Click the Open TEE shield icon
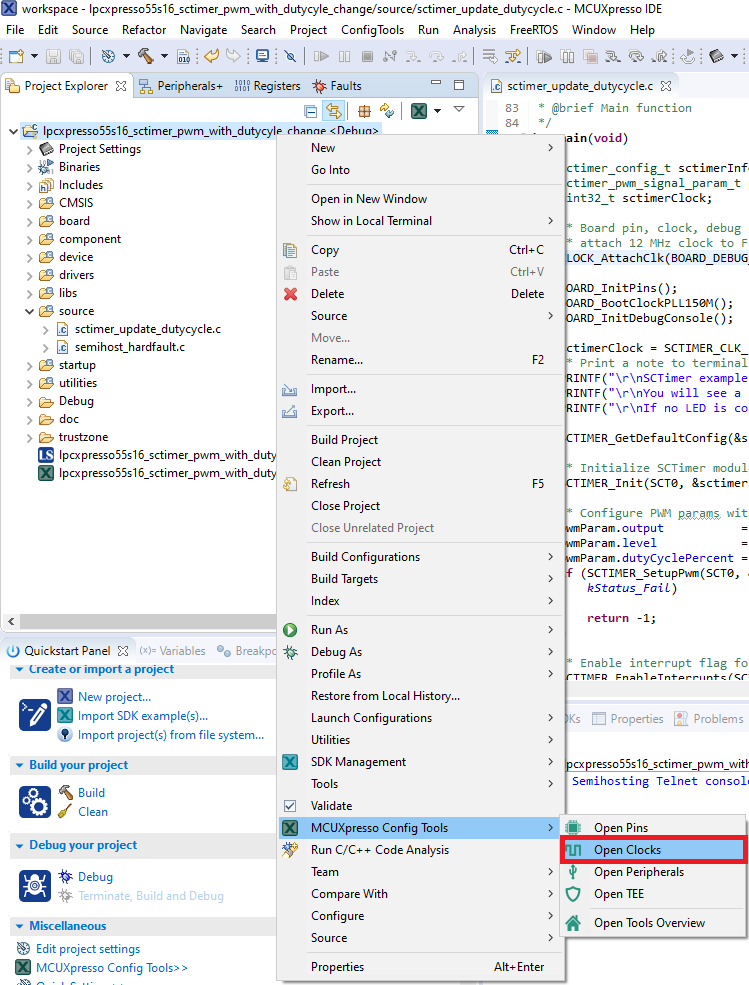This screenshot has width=749, height=985. (573, 894)
